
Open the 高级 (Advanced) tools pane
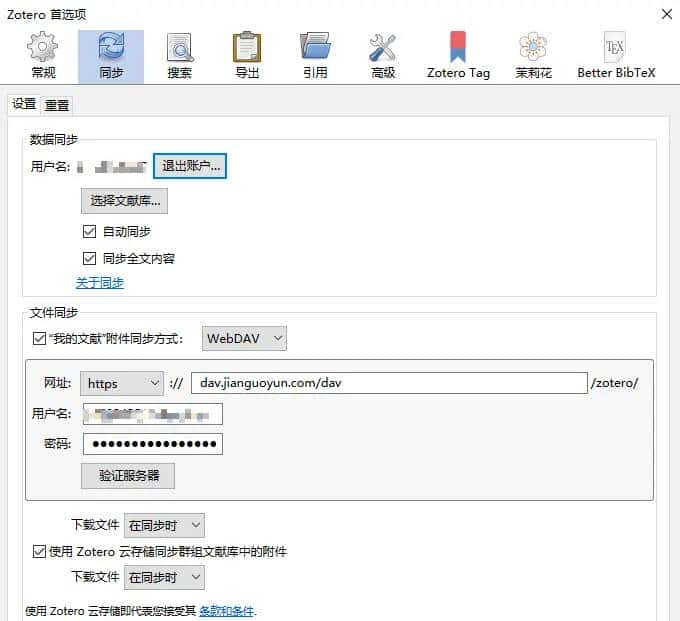[x=383, y=56]
